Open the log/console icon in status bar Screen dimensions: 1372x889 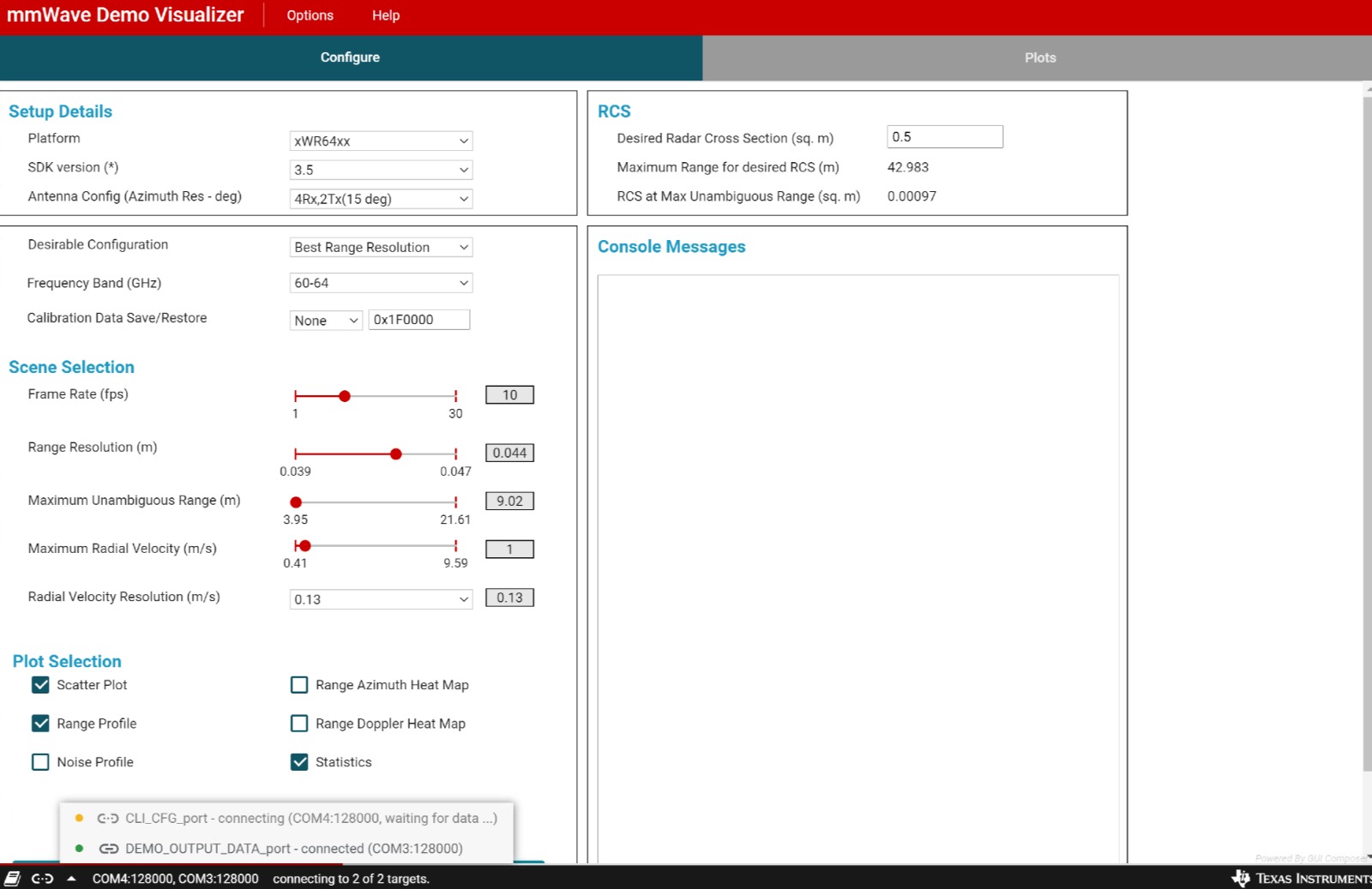click(x=12, y=879)
